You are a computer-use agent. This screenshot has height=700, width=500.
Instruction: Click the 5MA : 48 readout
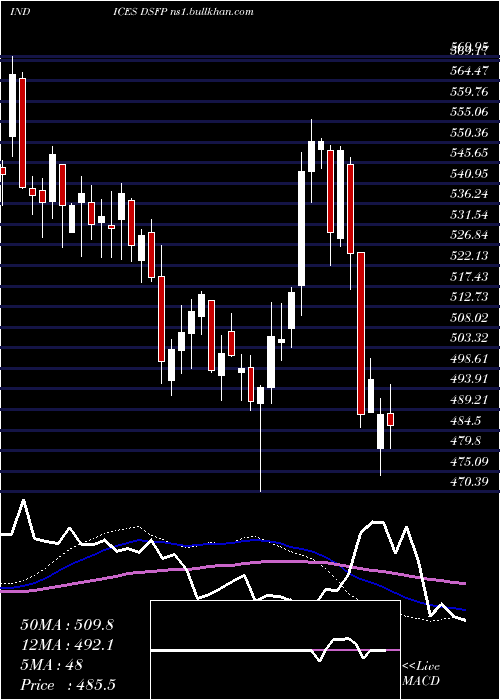click(52, 665)
